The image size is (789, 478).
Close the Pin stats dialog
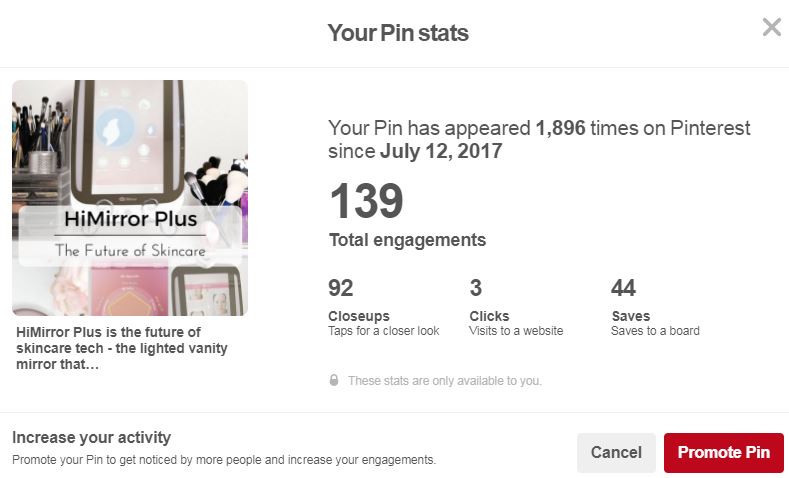pos(771,27)
